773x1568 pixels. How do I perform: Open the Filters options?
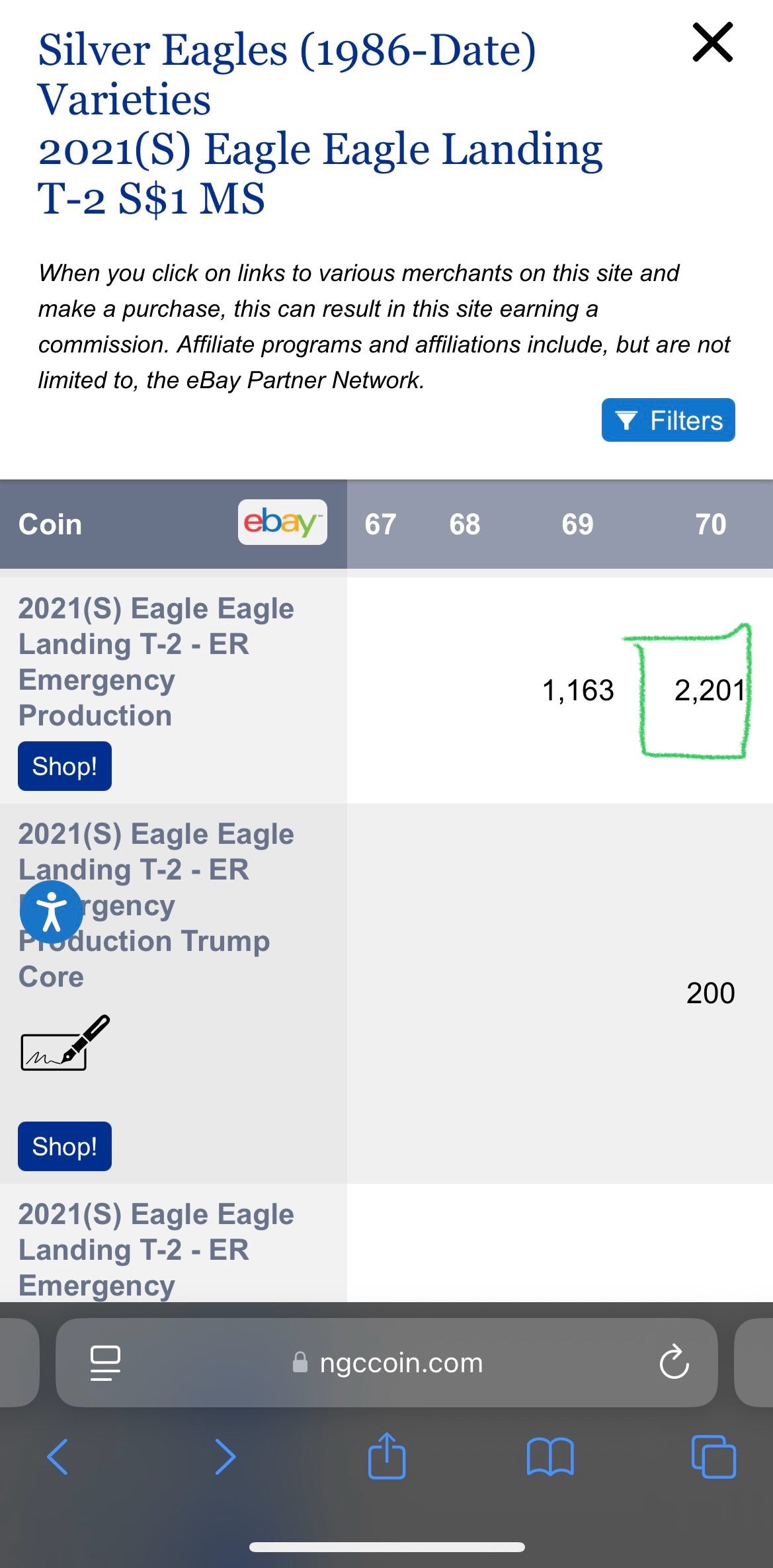tap(668, 420)
